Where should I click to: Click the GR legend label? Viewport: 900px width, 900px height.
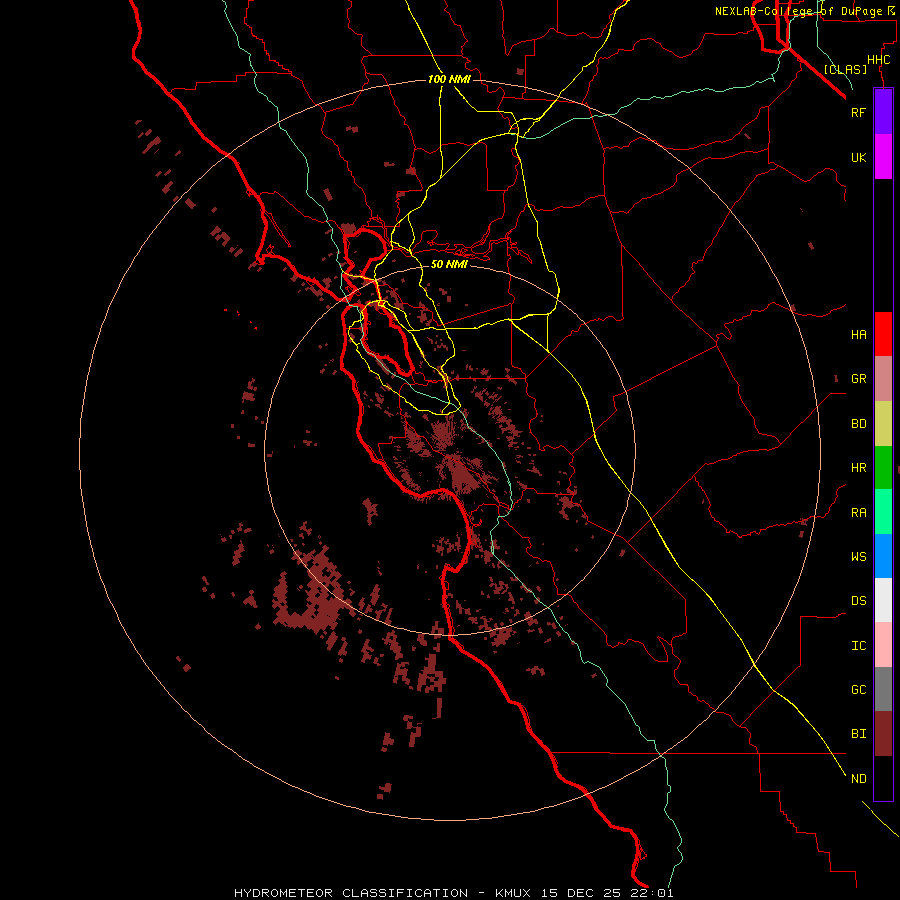pos(858,379)
